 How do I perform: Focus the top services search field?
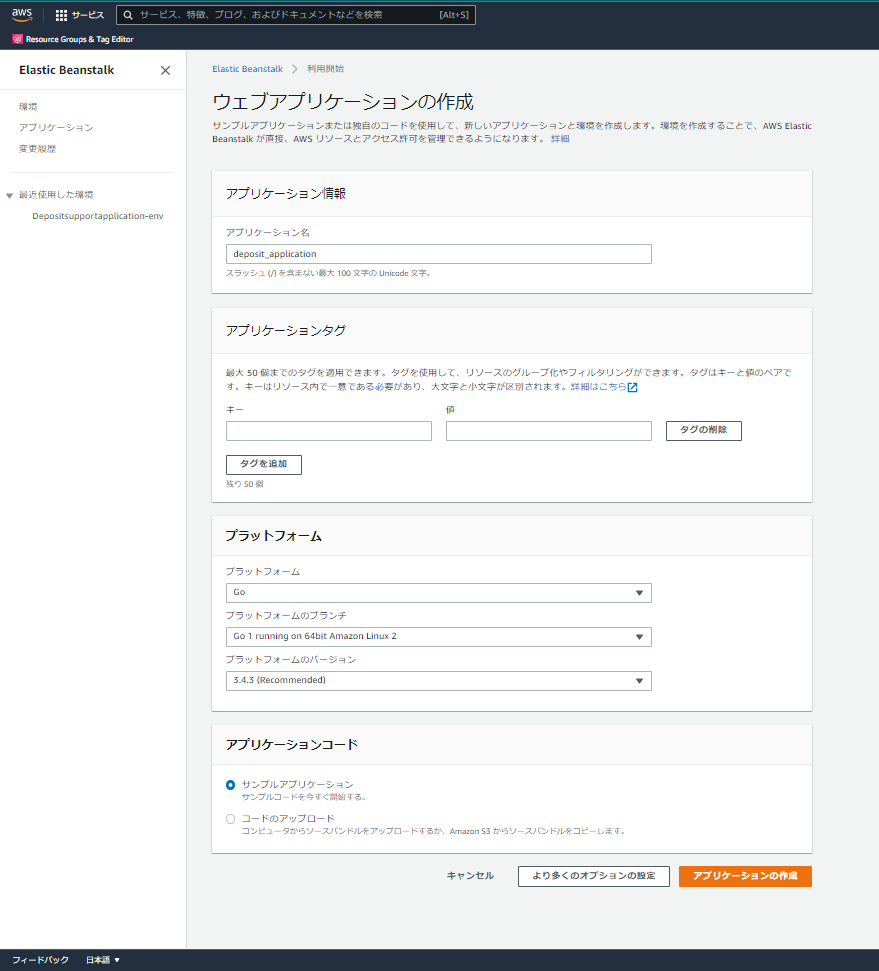point(296,15)
